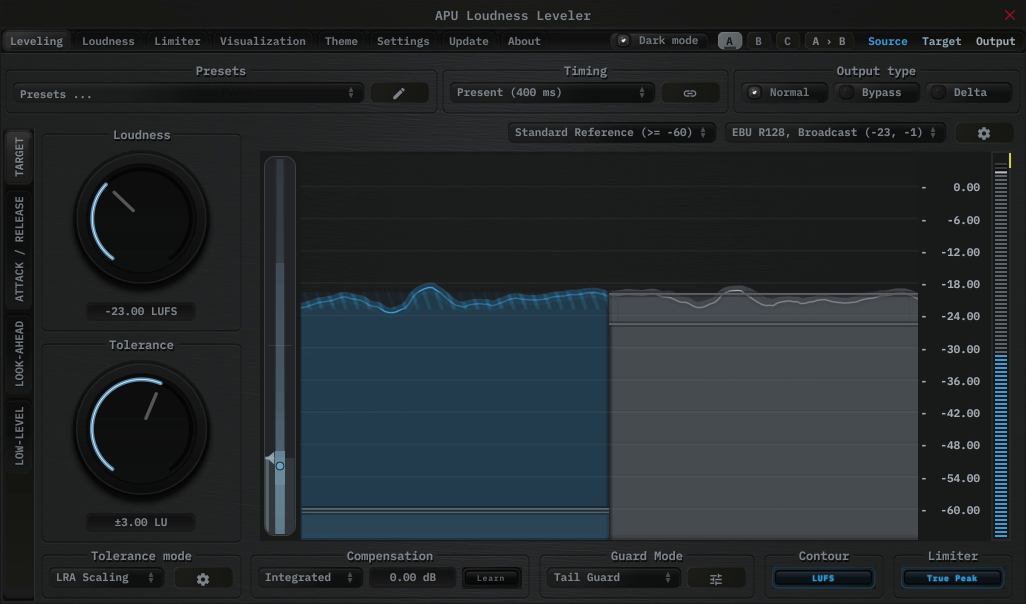This screenshot has width=1026, height=604.
Task: Open Standard Reference (>= -60) dropdown
Action: (x=610, y=133)
